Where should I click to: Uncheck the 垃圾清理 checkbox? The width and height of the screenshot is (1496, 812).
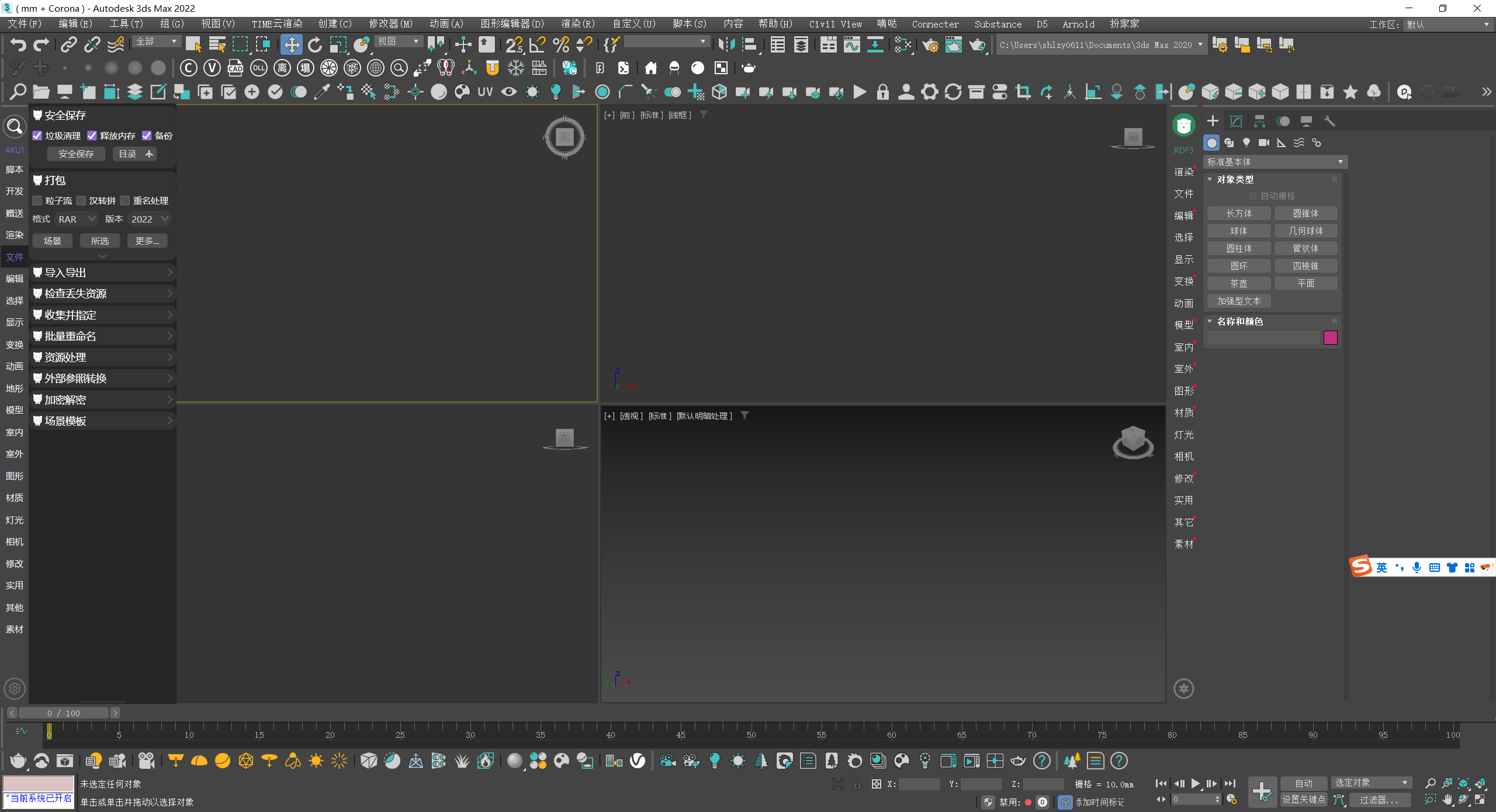37,136
